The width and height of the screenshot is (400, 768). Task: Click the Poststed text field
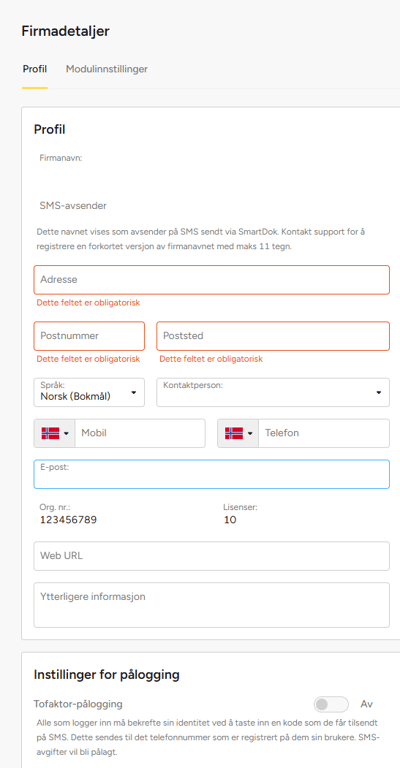(273, 336)
